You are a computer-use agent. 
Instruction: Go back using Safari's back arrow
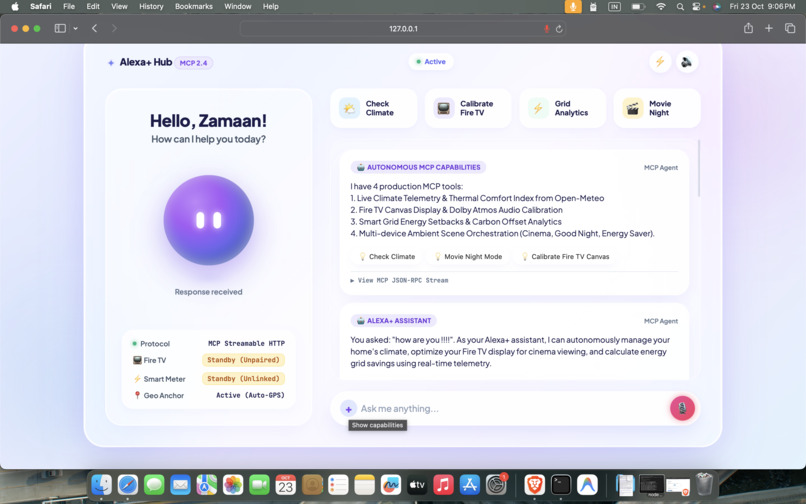click(95, 28)
